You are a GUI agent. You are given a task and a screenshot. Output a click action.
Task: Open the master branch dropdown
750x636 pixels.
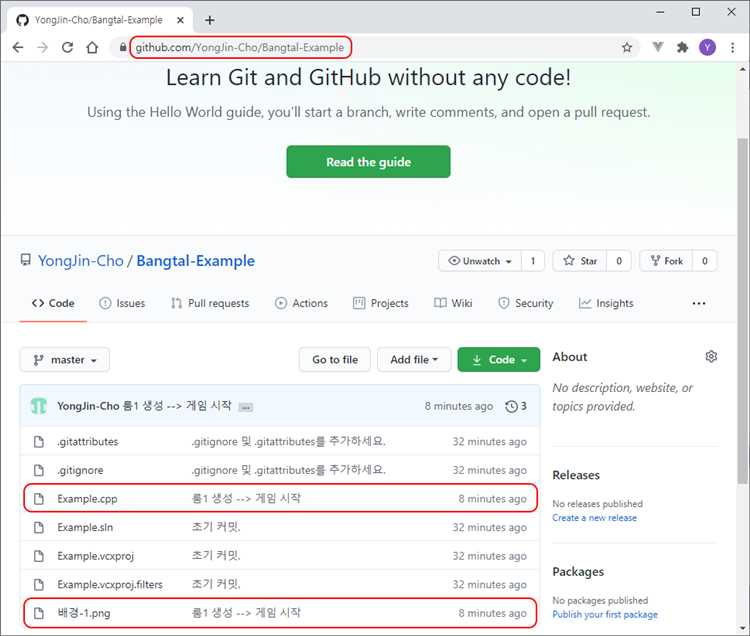[x=65, y=360]
